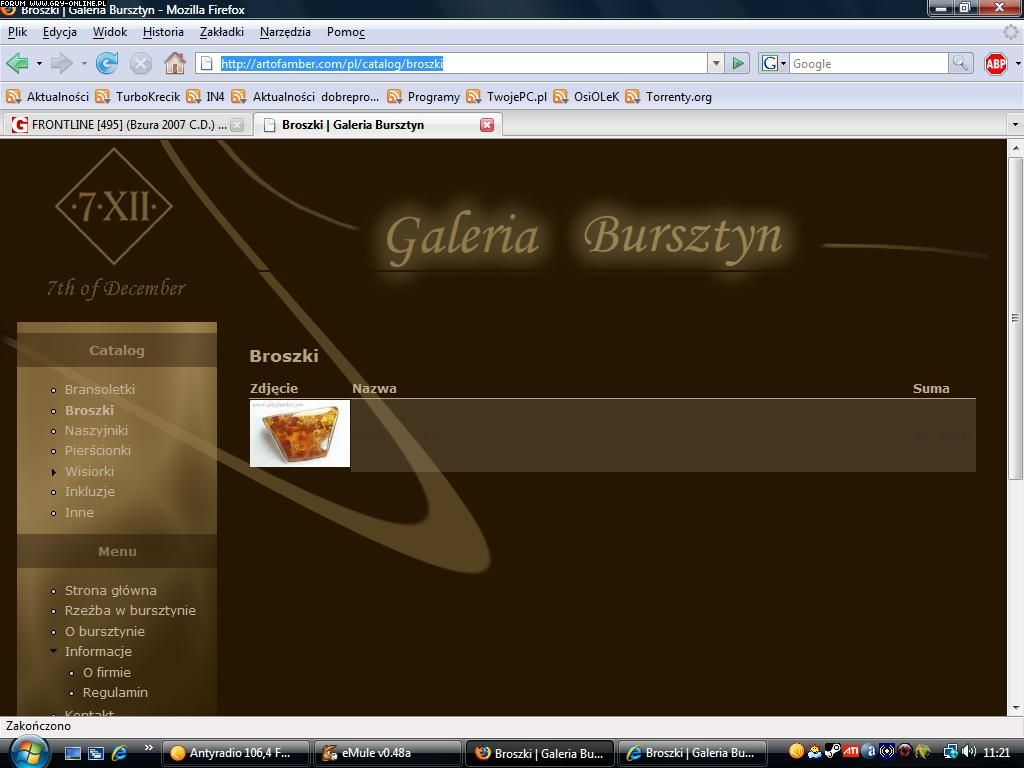1024x768 pixels.
Task: Open the Programy feed bookmark
Action: tap(423, 97)
